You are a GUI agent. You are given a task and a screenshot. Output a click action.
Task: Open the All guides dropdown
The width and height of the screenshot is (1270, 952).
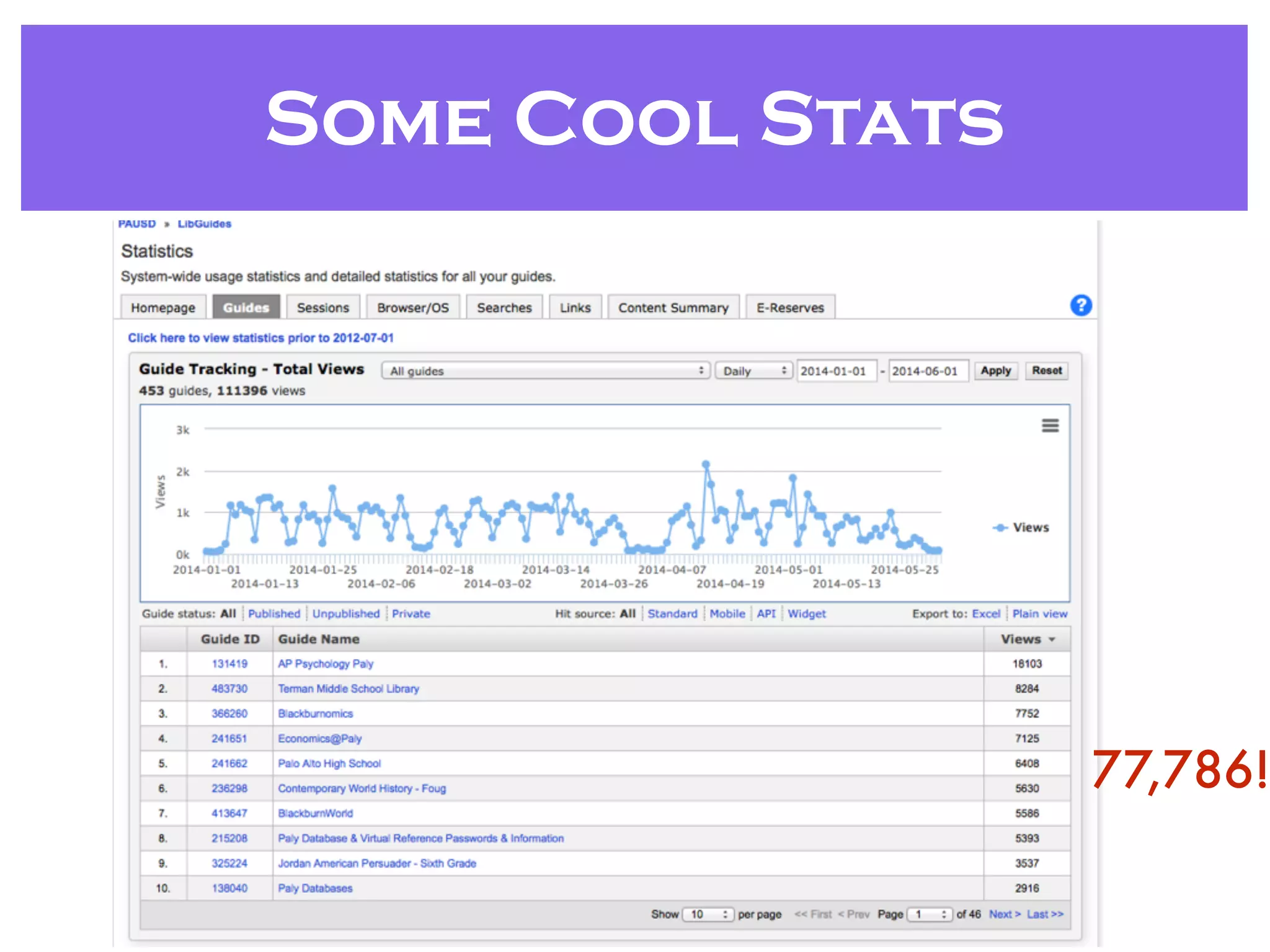pos(546,371)
